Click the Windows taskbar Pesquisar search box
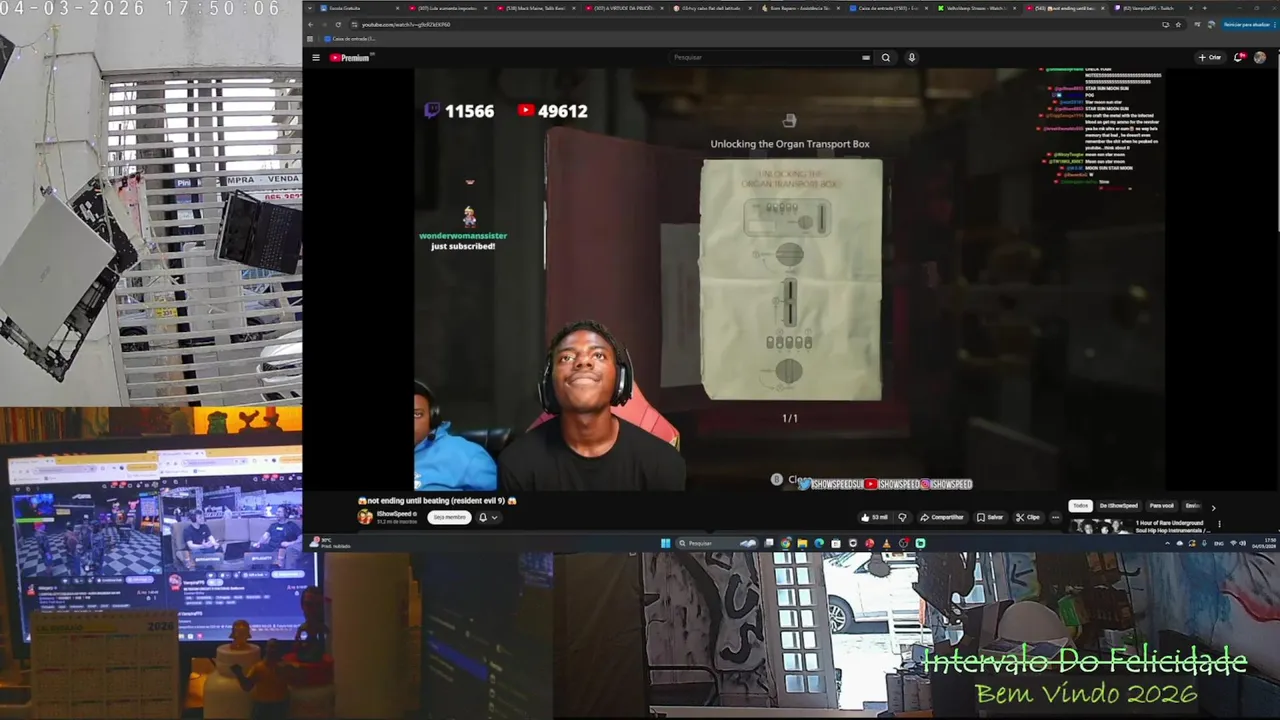This screenshot has height=720, width=1280. (717, 544)
